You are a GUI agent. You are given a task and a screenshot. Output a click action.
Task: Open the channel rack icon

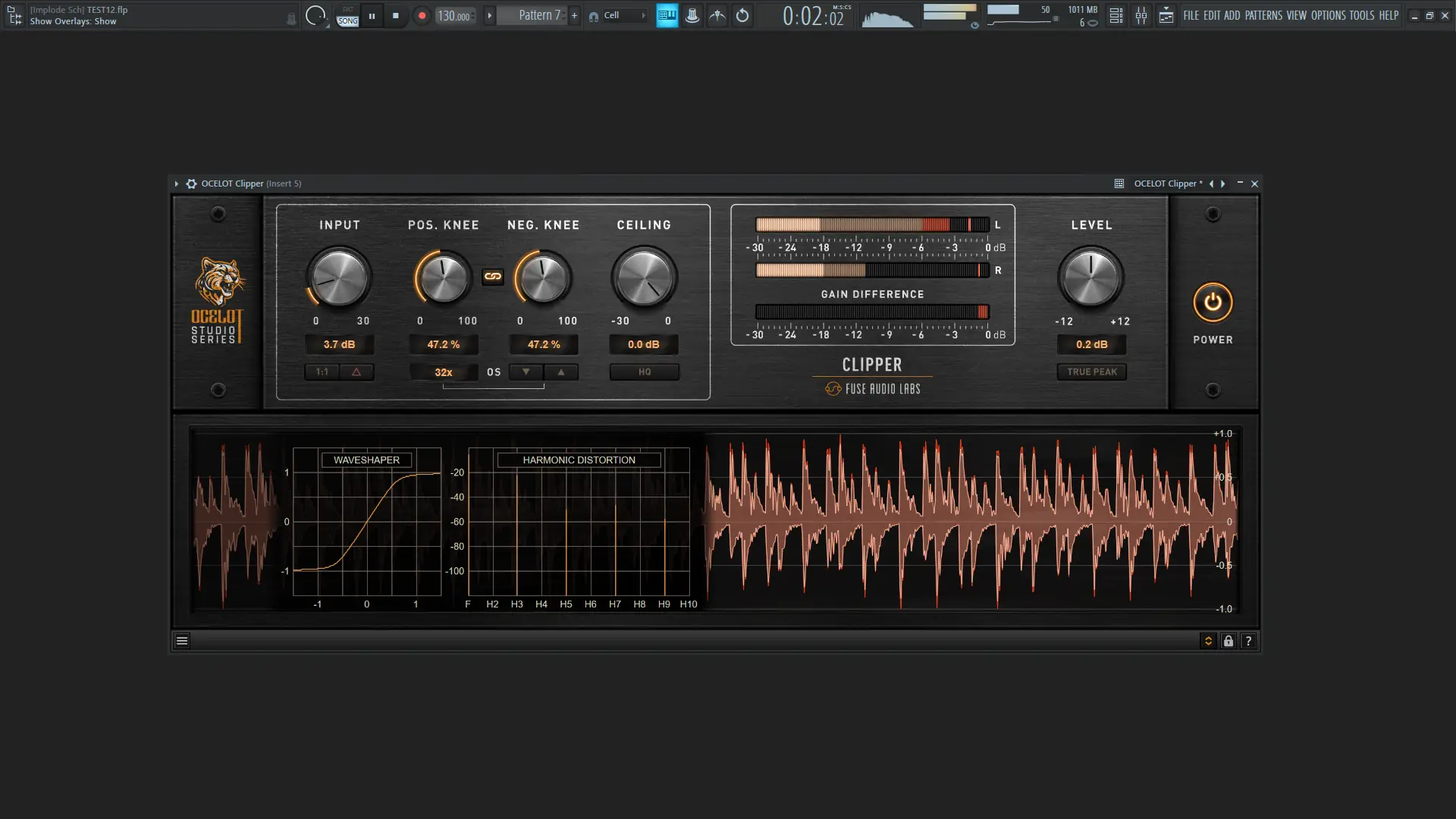1116,15
